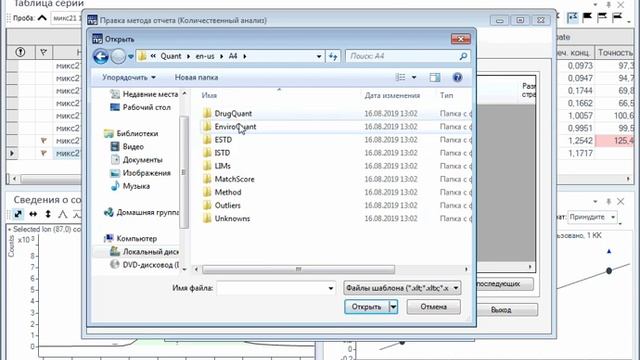Go back with the blue Back arrow
The width and height of the screenshot is (640, 360).
101,56
